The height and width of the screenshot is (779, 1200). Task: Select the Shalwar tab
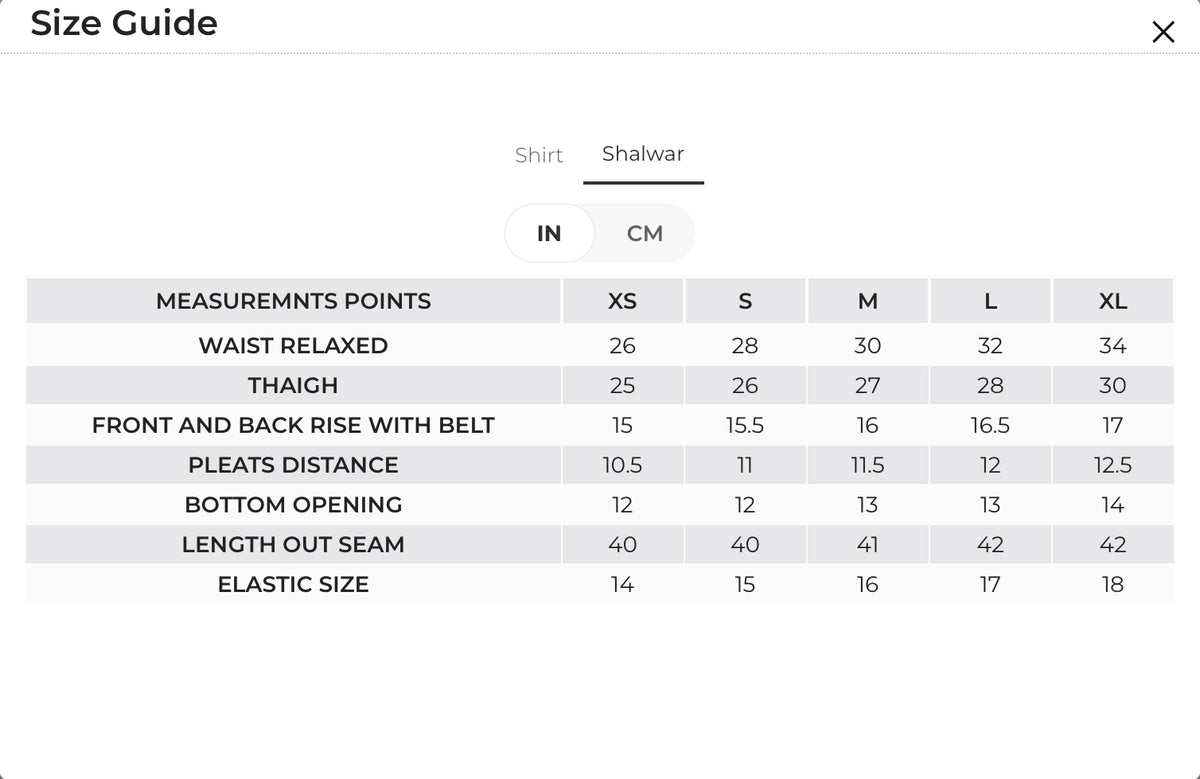pos(643,154)
